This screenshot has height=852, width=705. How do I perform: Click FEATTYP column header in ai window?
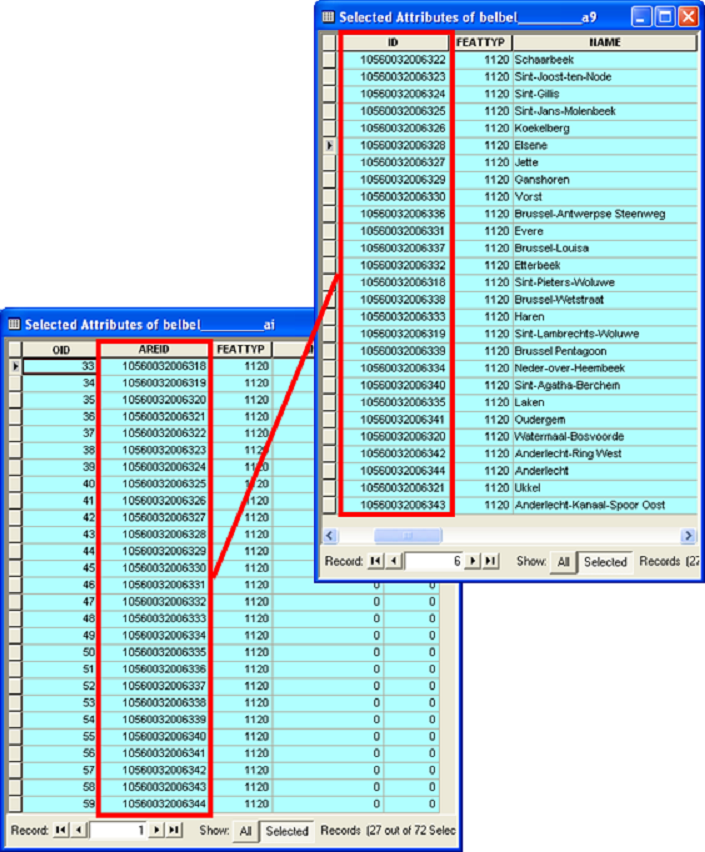tap(241, 349)
